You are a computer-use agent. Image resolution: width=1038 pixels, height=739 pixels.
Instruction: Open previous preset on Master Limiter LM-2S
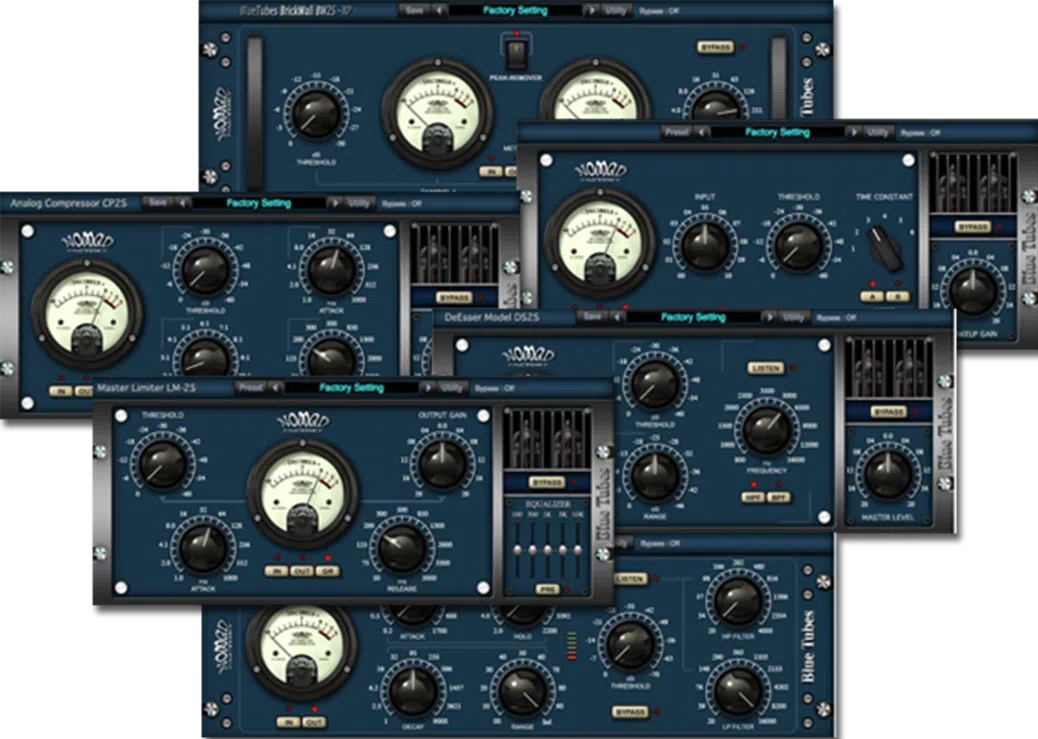274,386
